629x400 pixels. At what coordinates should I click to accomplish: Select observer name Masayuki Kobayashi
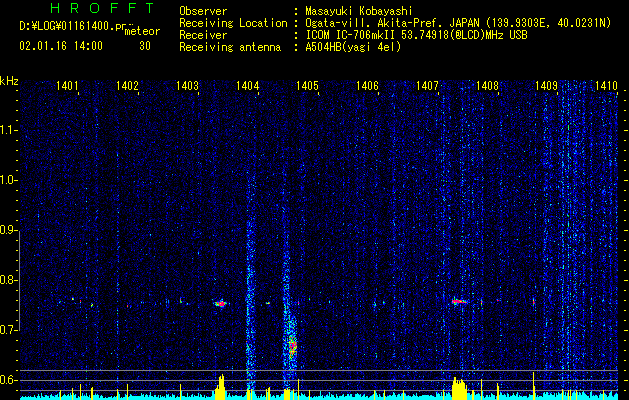pyautogui.click(x=359, y=11)
